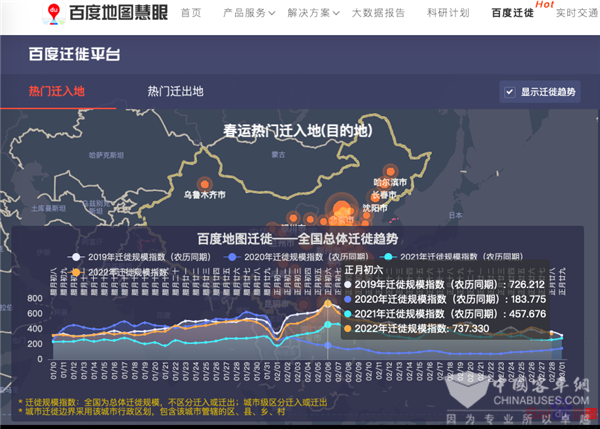Click the 蒙古 country label on map
This screenshot has width=600, height=429.
point(278,155)
